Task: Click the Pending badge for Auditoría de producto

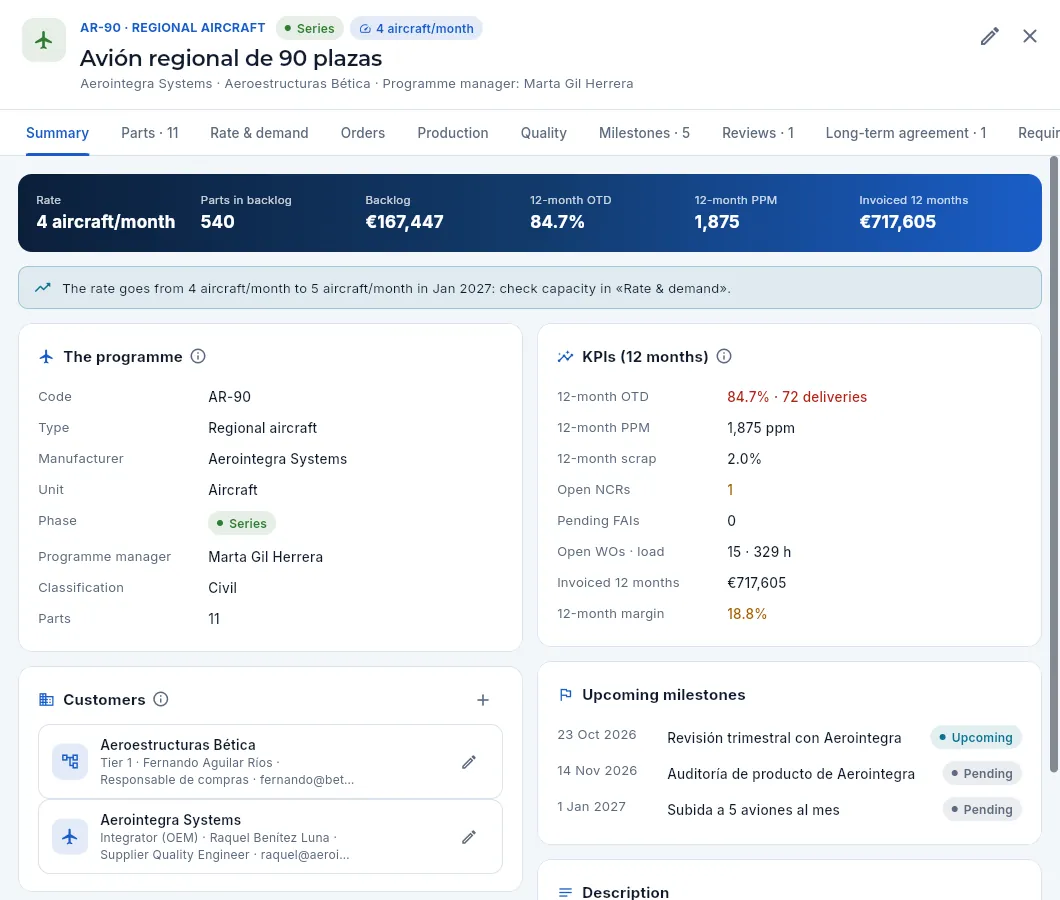Action: click(x=982, y=774)
